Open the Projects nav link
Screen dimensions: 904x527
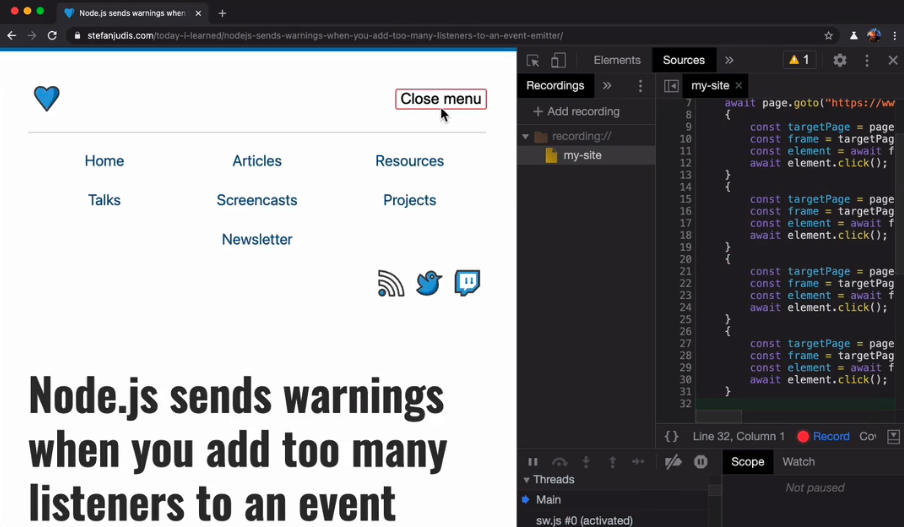(x=410, y=200)
